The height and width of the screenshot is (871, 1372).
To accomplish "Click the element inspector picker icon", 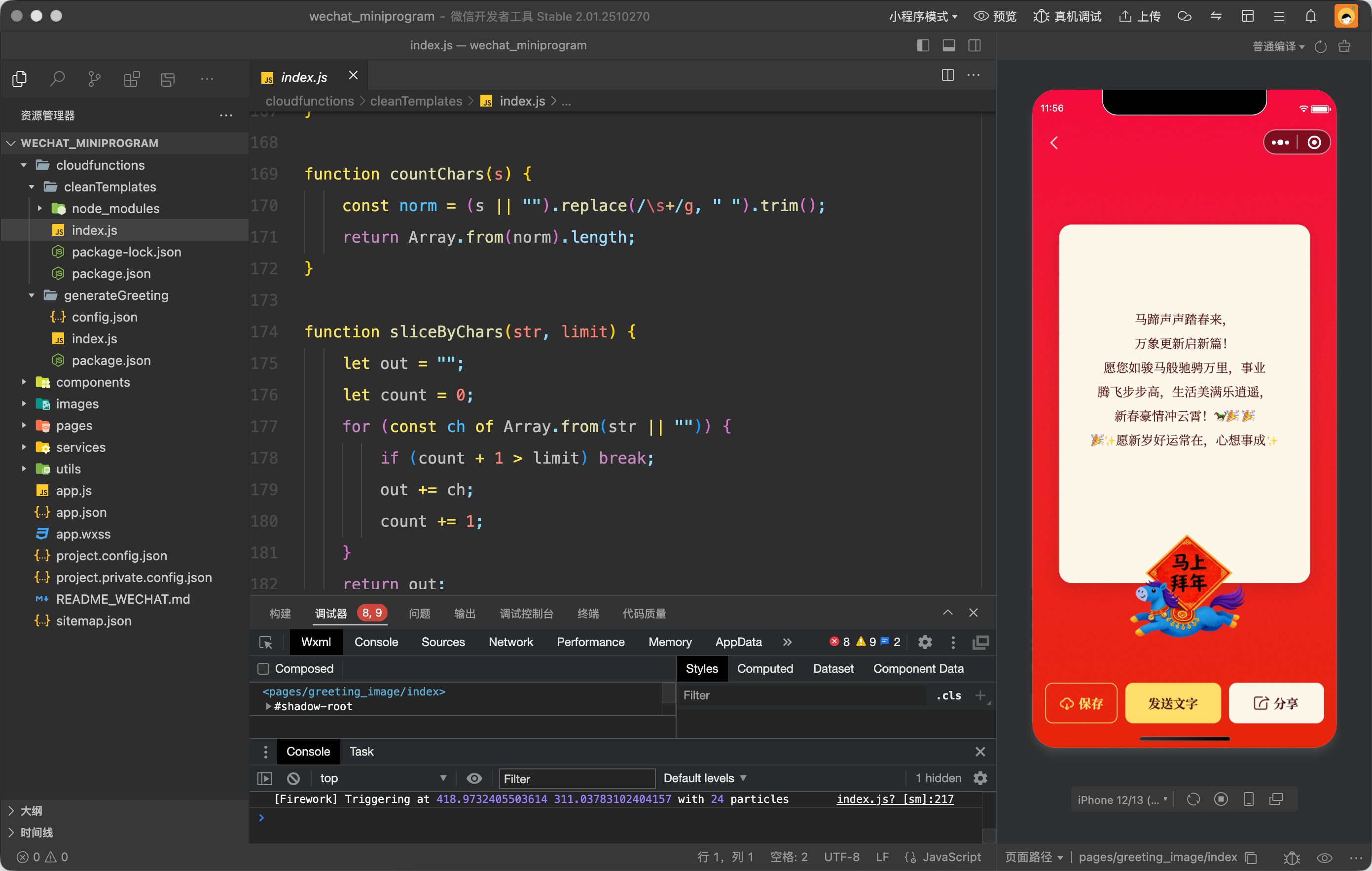I will pyautogui.click(x=265, y=643).
